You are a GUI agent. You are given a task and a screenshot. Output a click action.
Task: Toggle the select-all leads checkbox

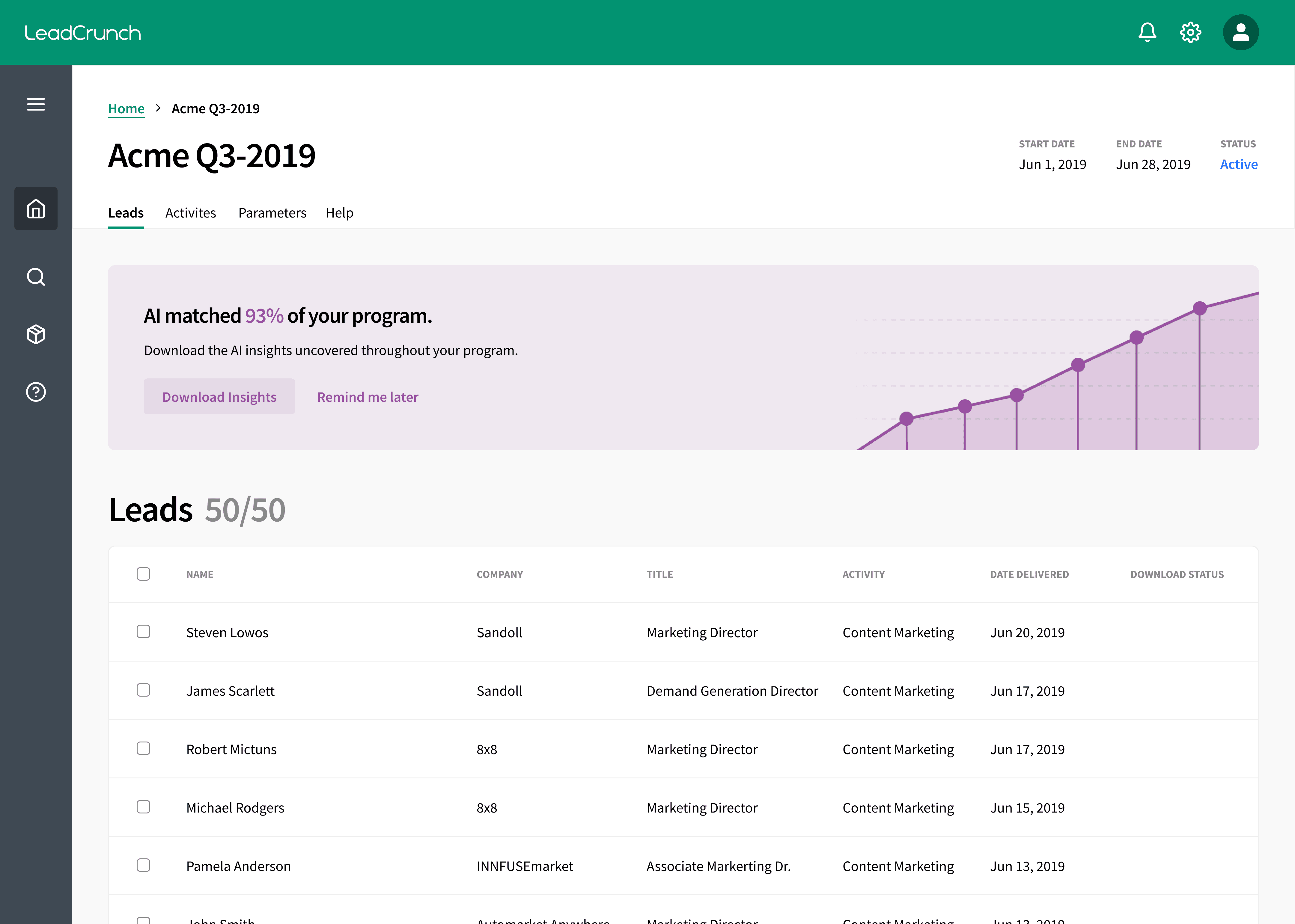[144, 573]
